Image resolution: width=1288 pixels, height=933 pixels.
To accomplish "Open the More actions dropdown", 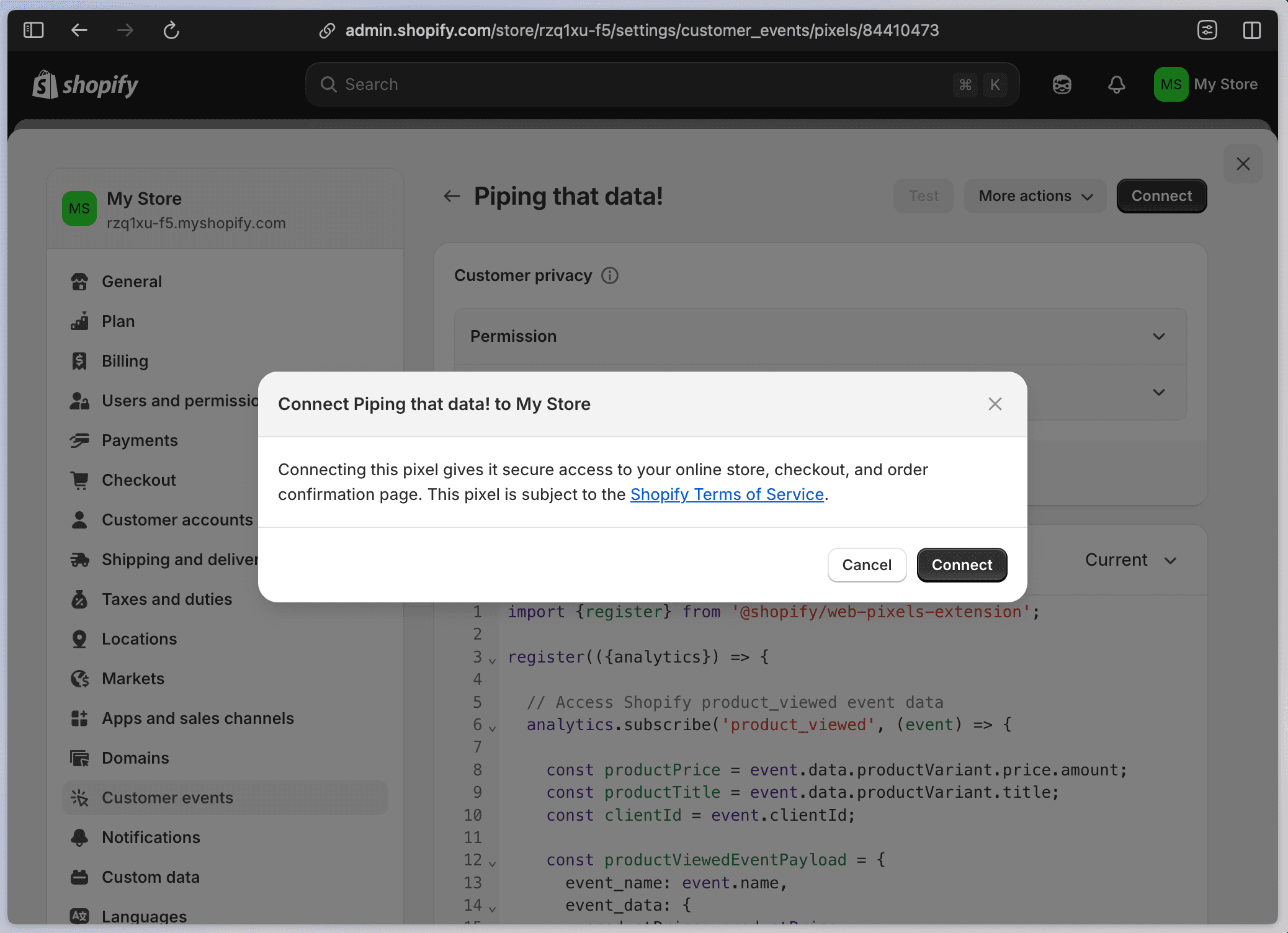I will (1035, 196).
